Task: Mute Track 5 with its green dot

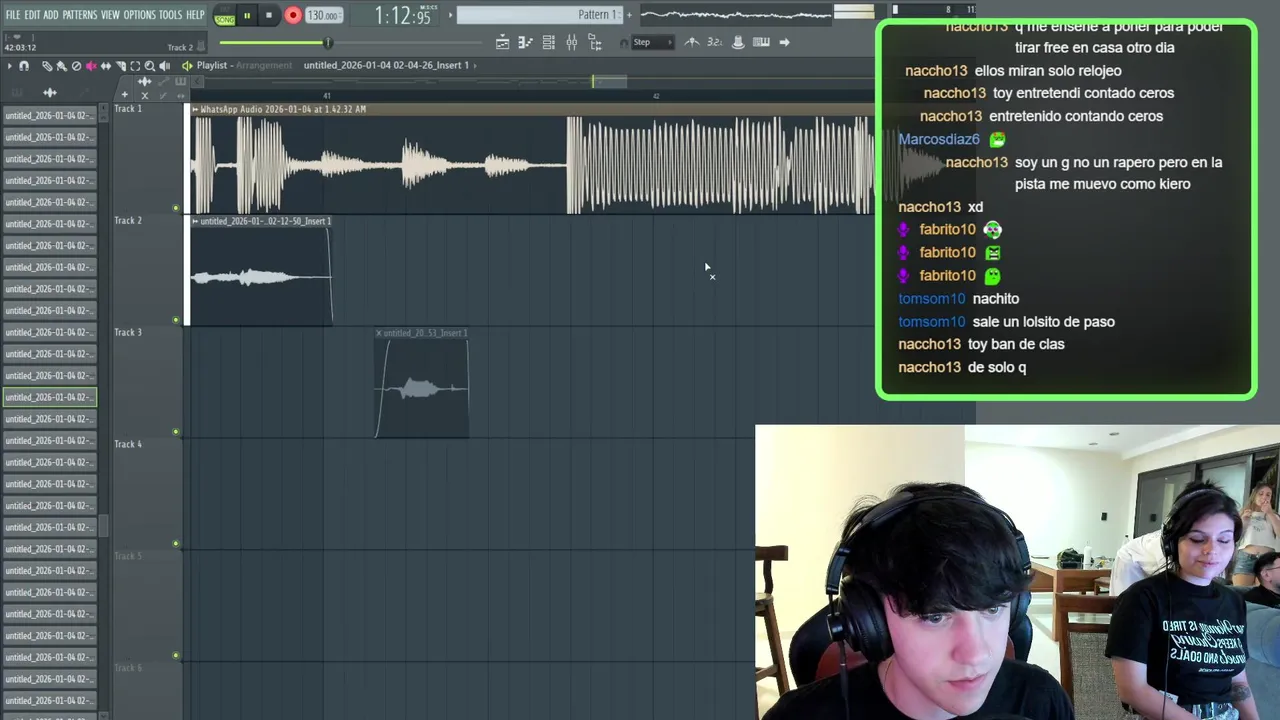Action: [176, 656]
